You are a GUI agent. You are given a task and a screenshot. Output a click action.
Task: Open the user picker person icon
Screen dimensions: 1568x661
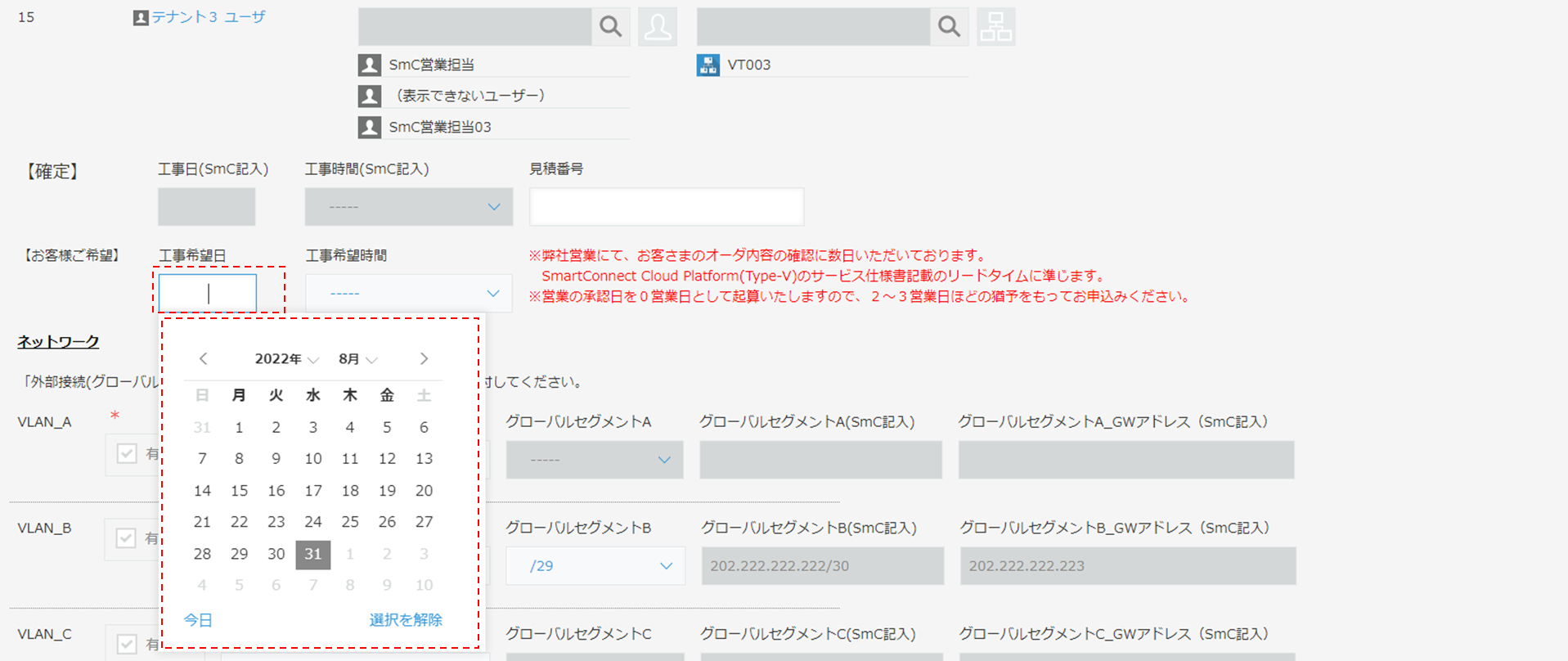click(x=658, y=27)
